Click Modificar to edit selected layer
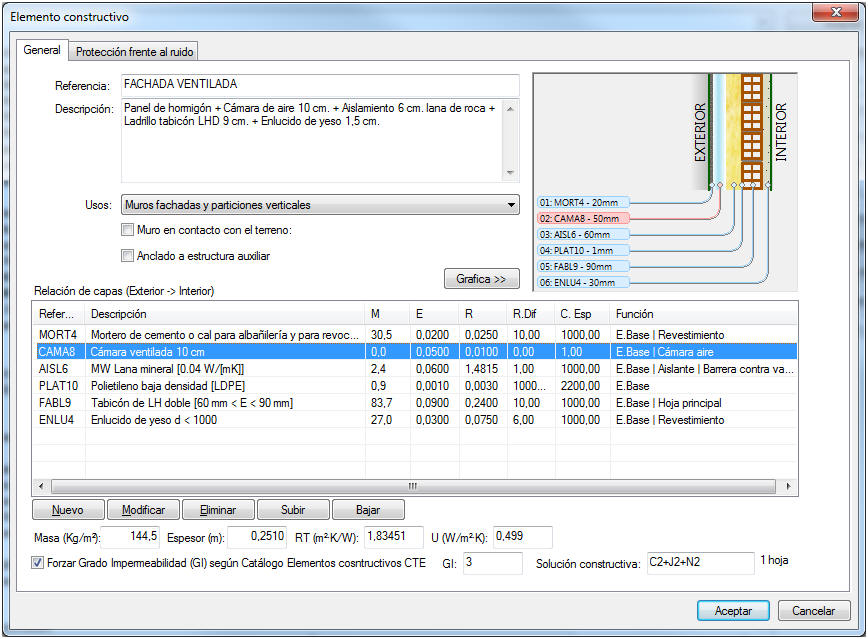Viewport: 868px width, 639px height. point(143,509)
